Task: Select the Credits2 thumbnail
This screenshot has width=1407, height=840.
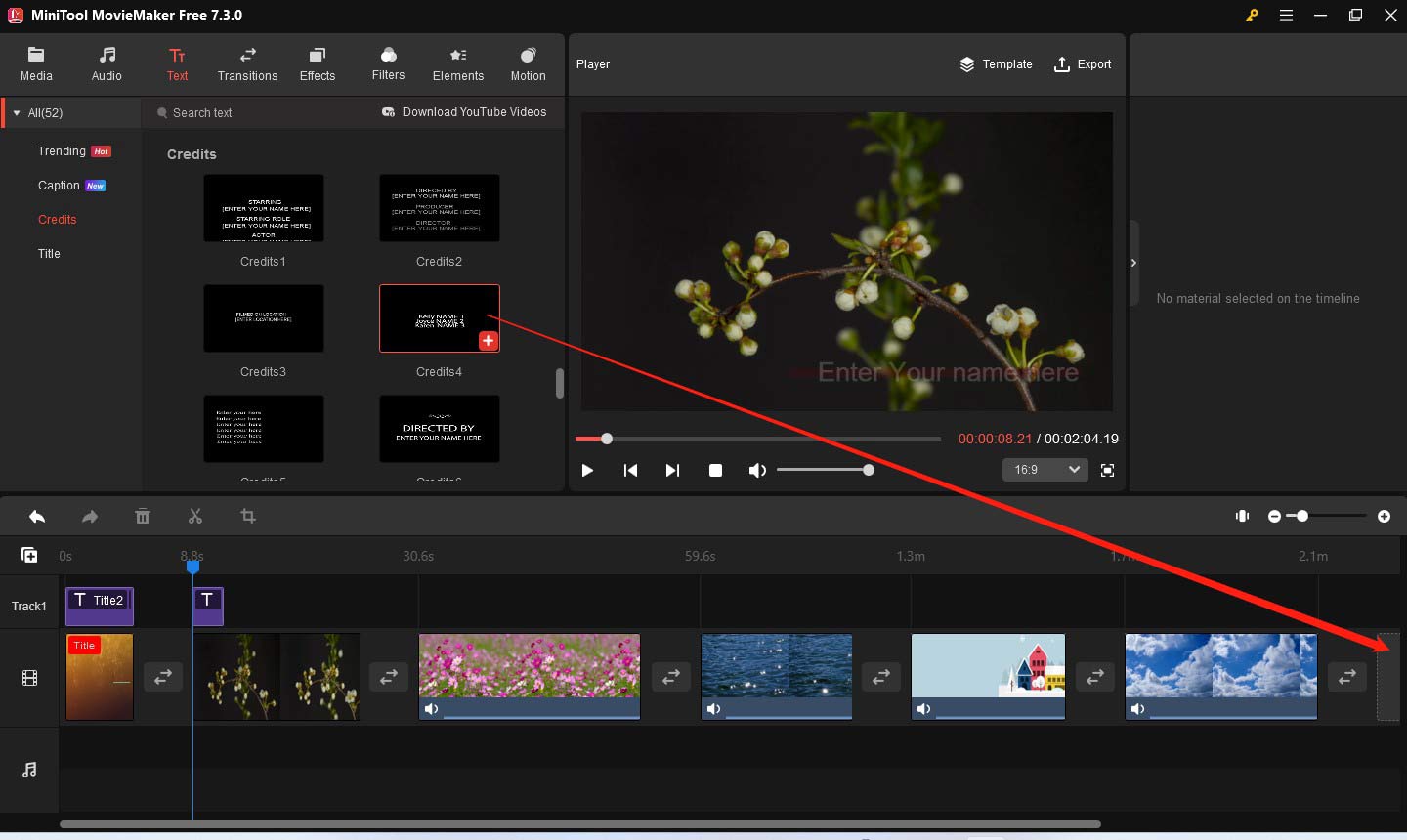Action: [x=440, y=208]
